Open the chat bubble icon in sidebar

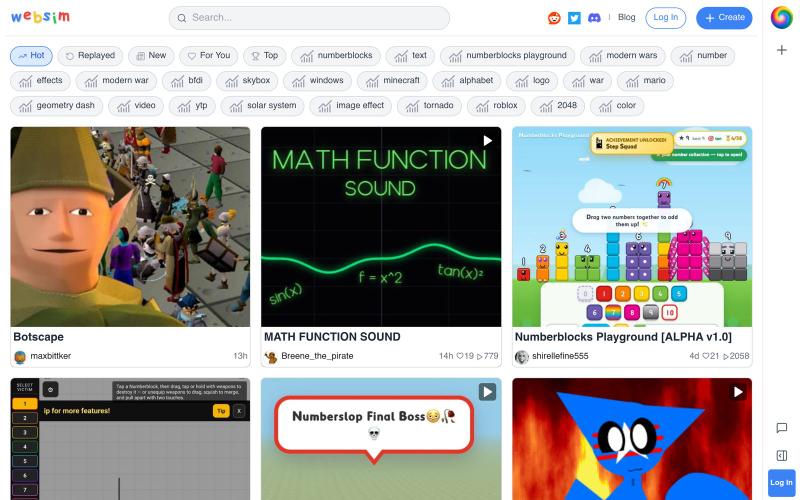(781, 428)
